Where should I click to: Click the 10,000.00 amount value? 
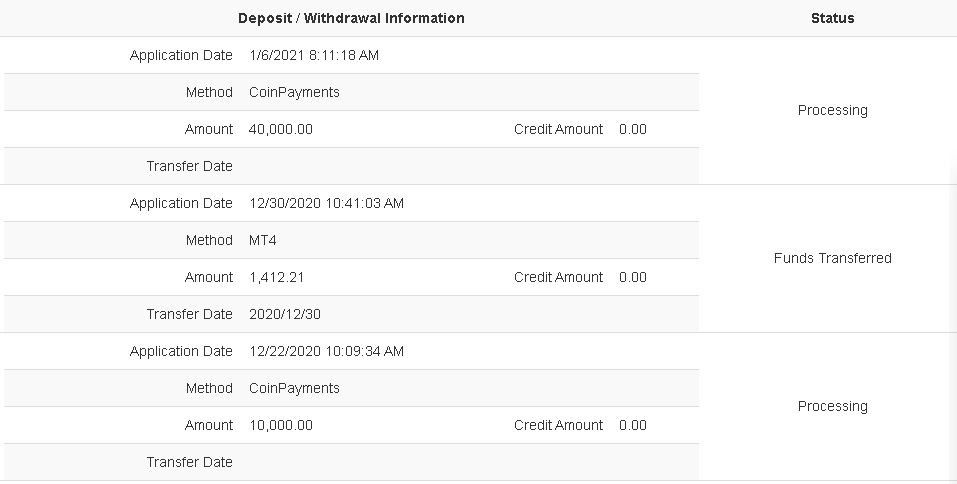(x=281, y=425)
